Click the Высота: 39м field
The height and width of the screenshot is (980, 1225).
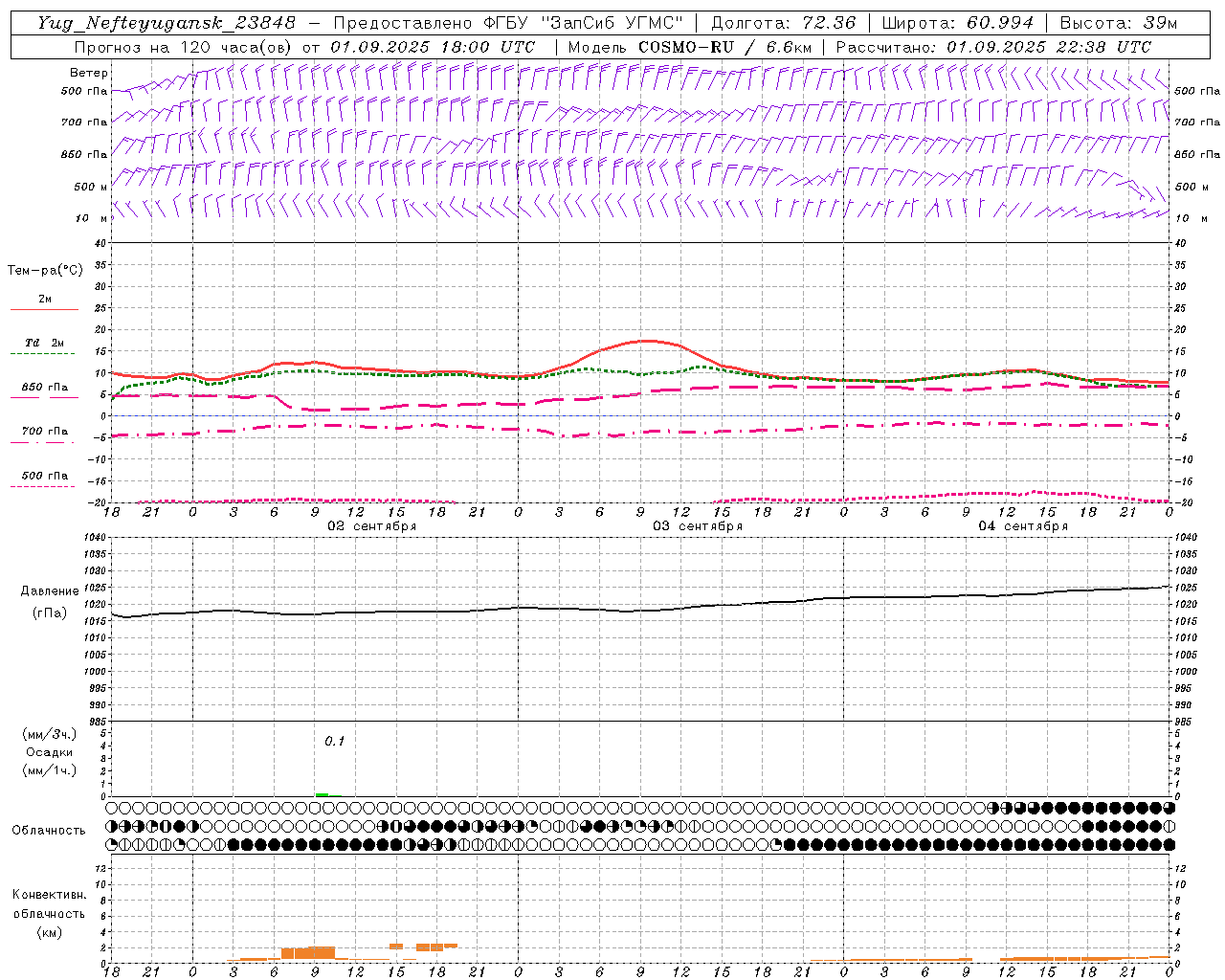(1119, 23)
